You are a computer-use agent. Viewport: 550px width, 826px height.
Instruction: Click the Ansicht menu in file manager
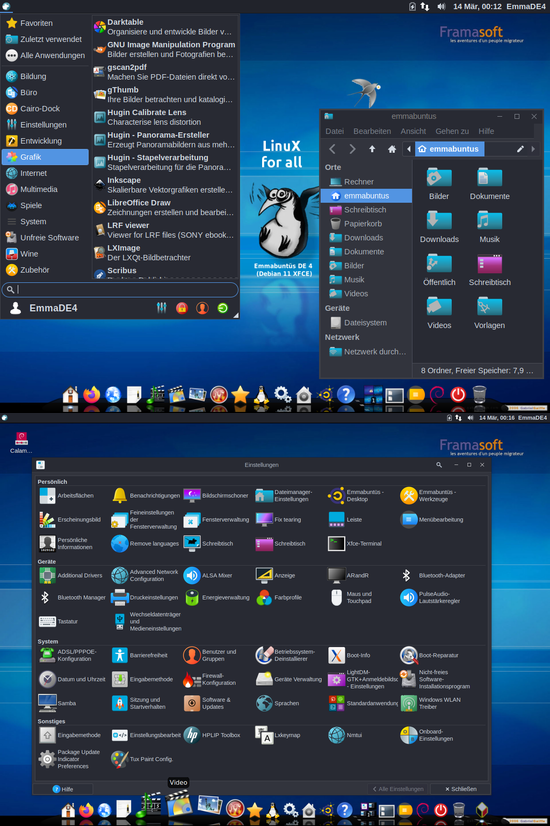point(413,131)
